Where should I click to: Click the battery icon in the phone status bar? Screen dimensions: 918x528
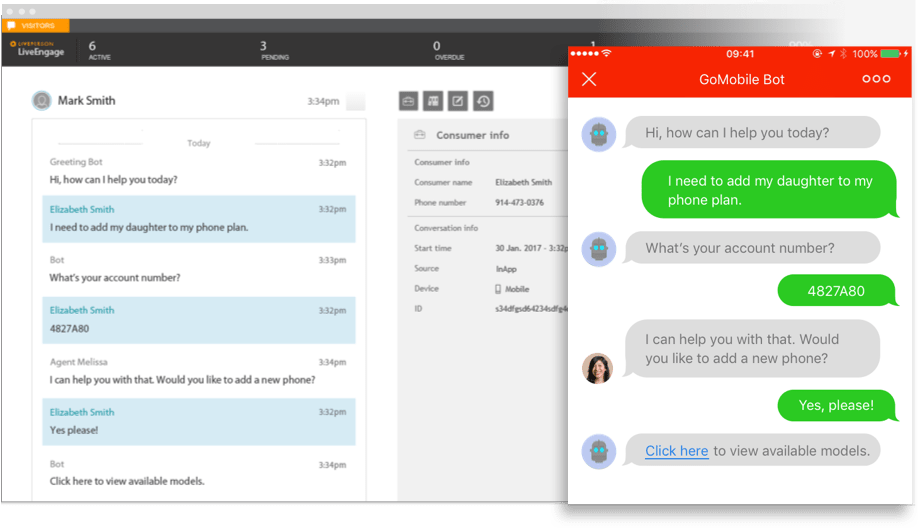point(890,54)
